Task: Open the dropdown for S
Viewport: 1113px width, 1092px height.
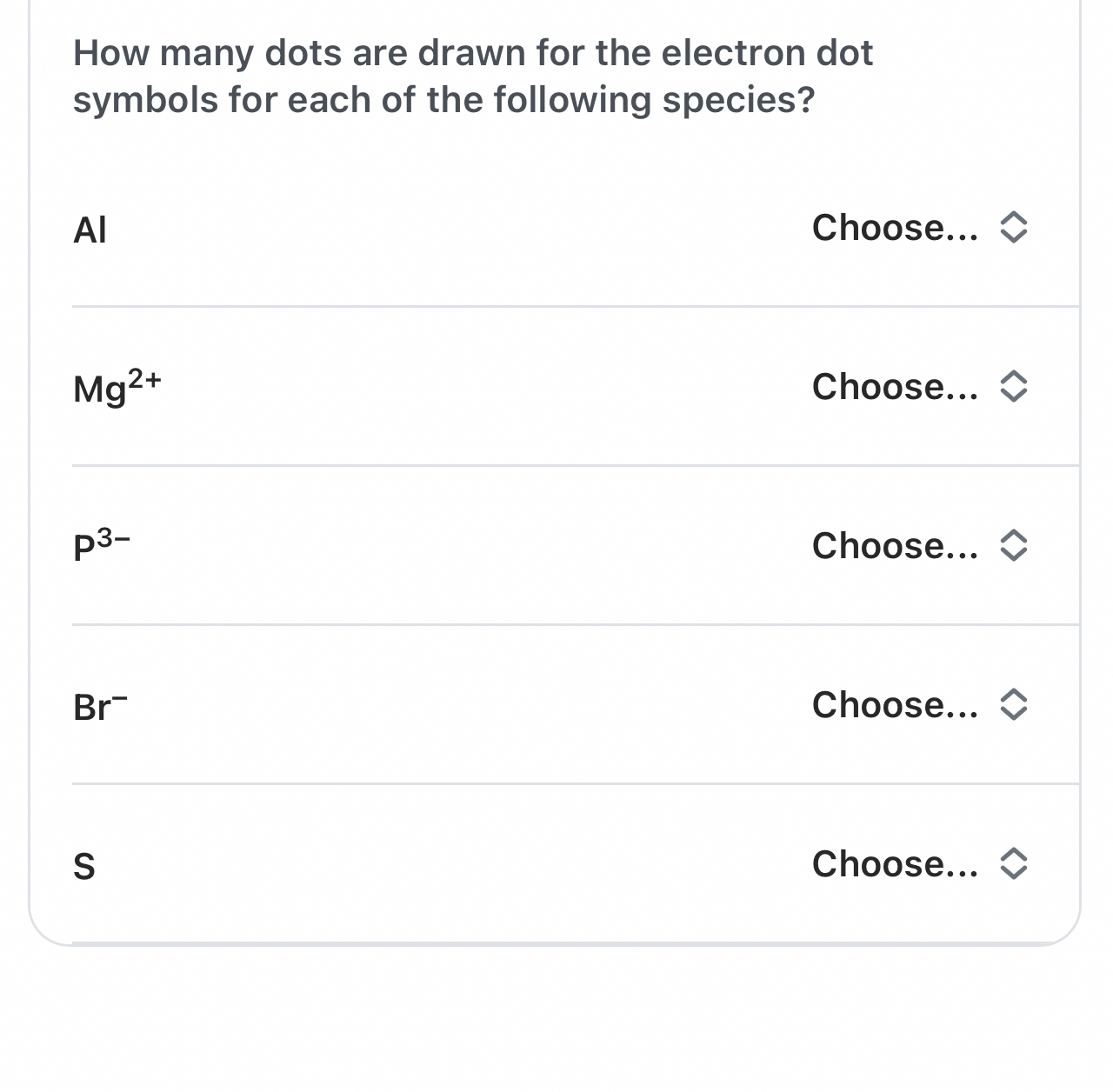Action: click(x=917, y=864)
